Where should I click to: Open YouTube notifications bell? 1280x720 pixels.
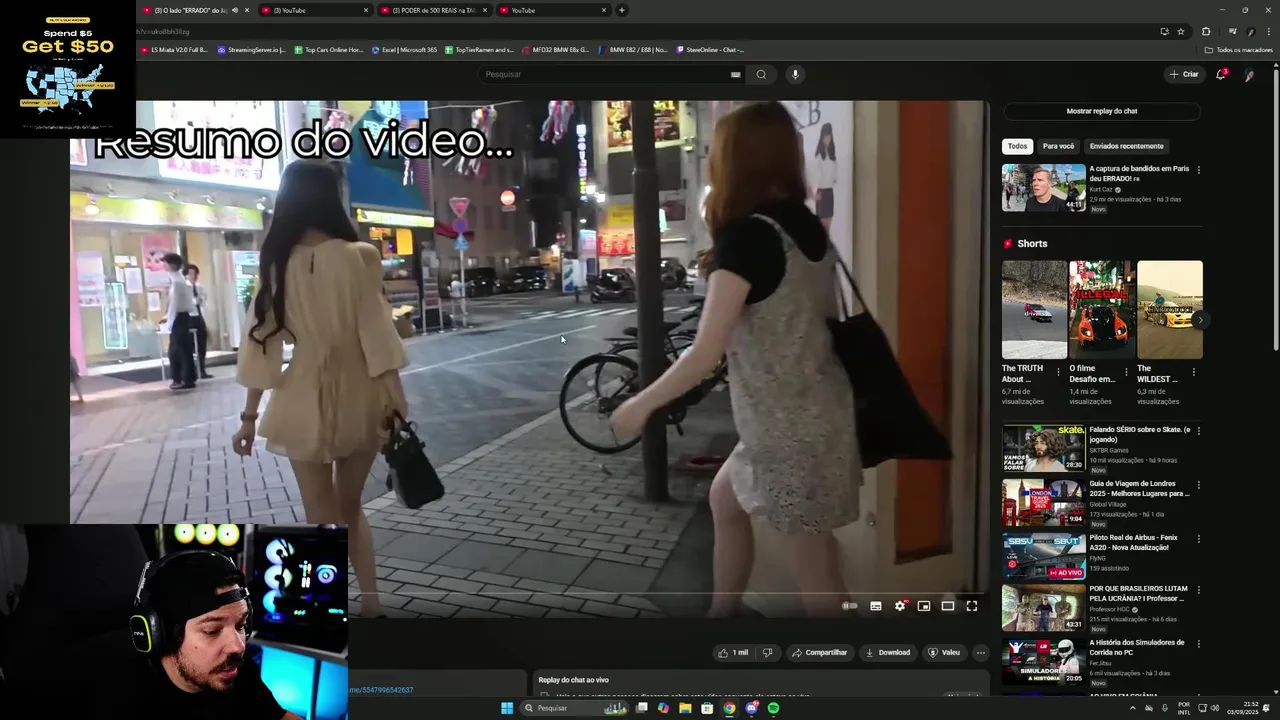[x=1221, y=74]
